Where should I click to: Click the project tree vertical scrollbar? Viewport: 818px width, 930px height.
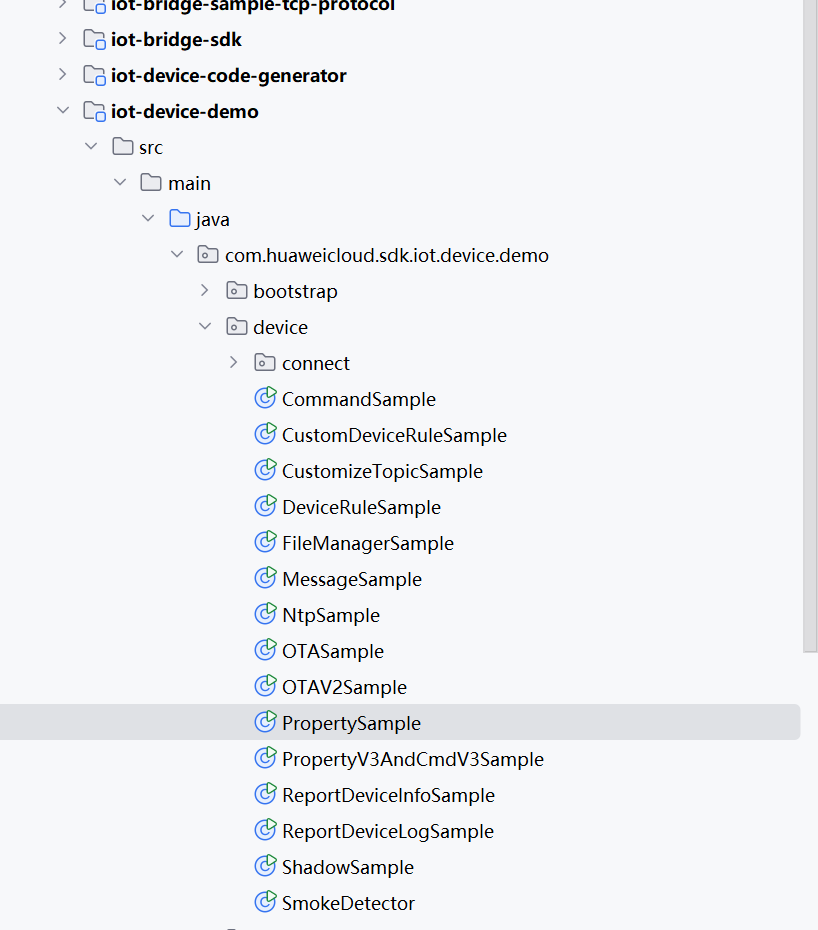[810, 325]
